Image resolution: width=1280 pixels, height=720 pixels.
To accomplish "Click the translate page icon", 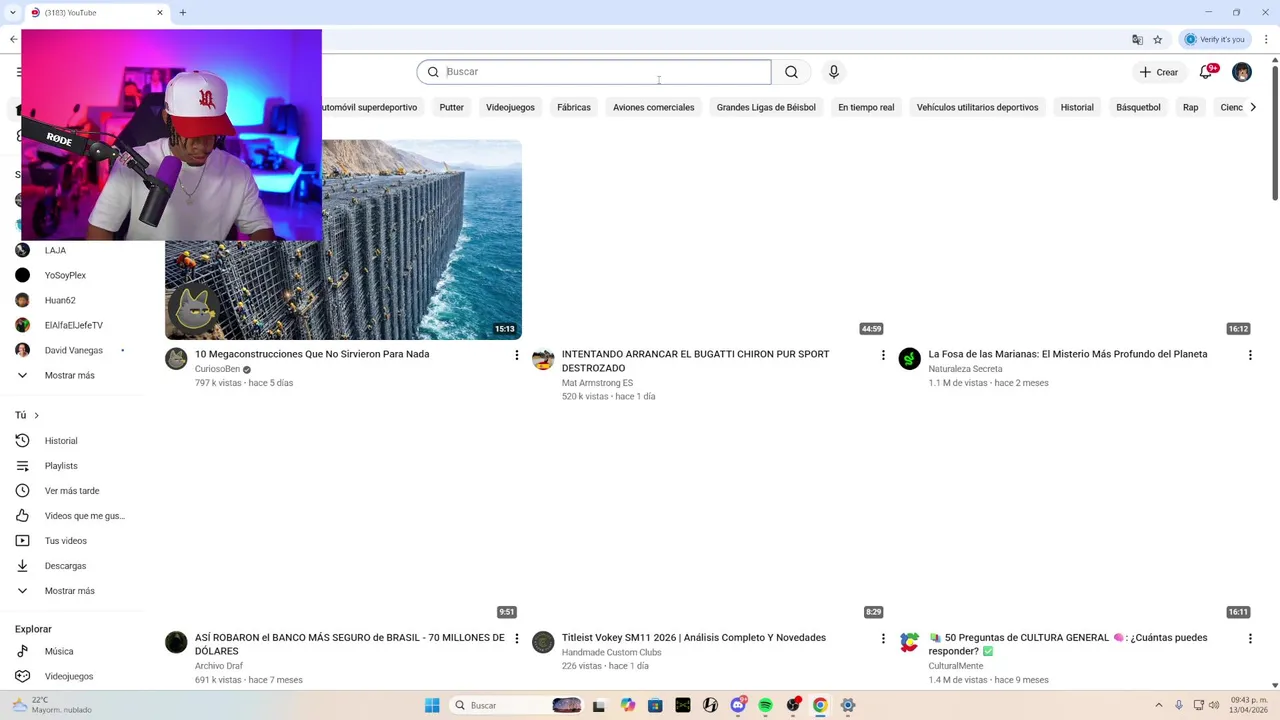I will point(1137,40).
